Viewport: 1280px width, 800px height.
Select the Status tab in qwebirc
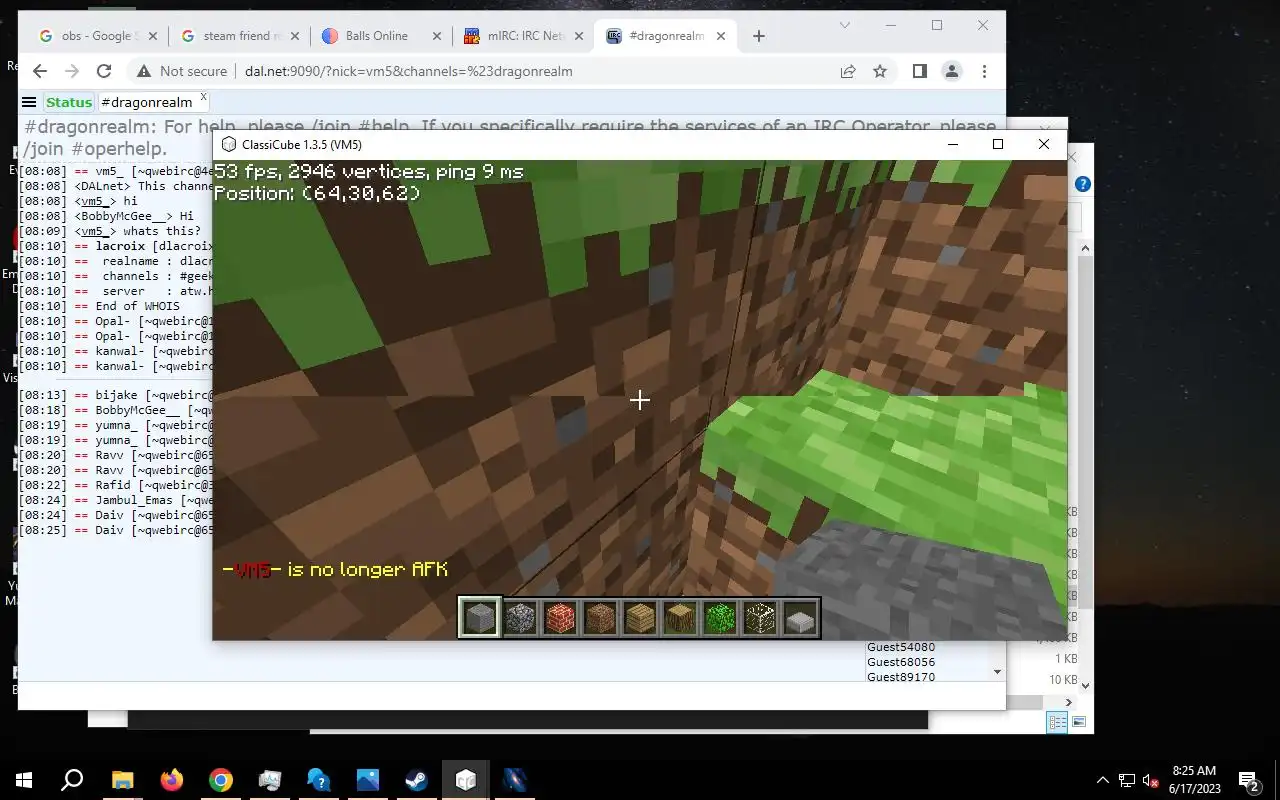click(x=68, y=102)
